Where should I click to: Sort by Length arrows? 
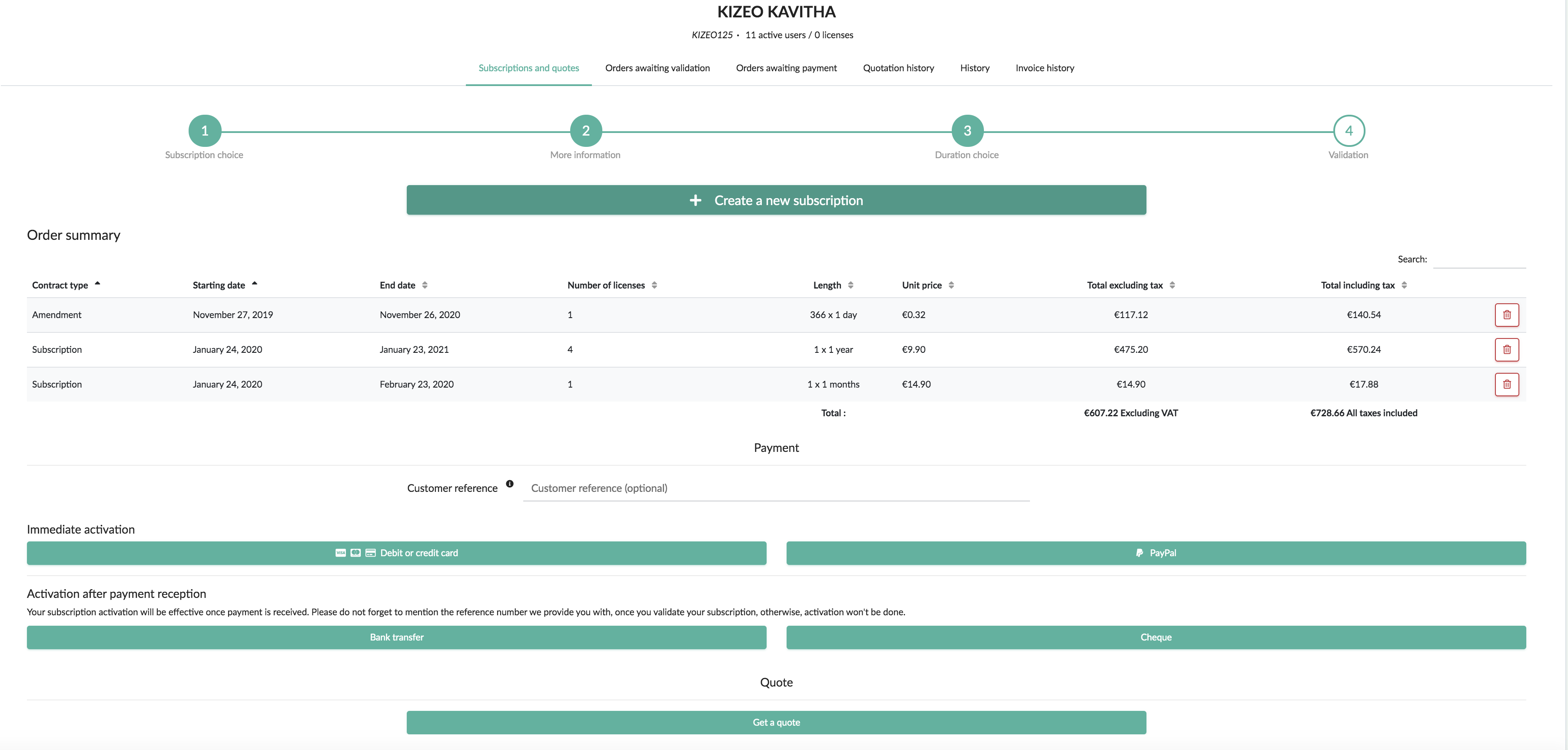(x=850, y=285)
